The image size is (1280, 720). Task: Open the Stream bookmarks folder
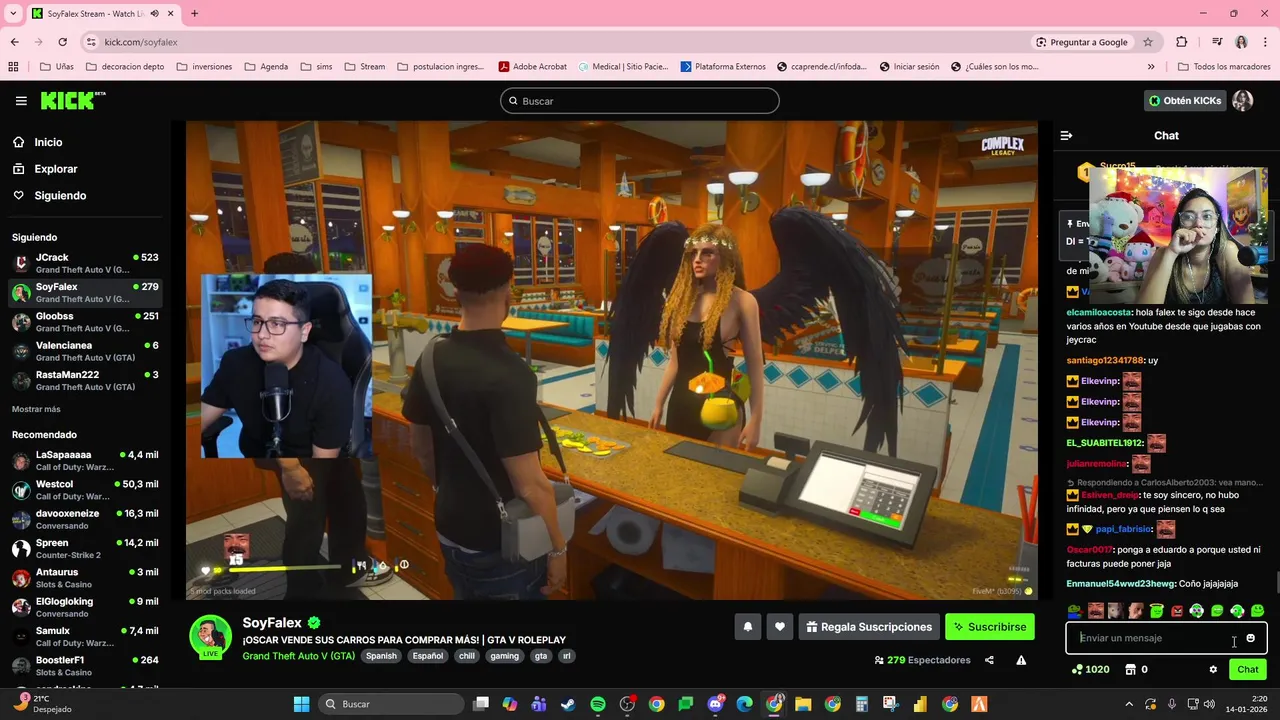(364, 67)
